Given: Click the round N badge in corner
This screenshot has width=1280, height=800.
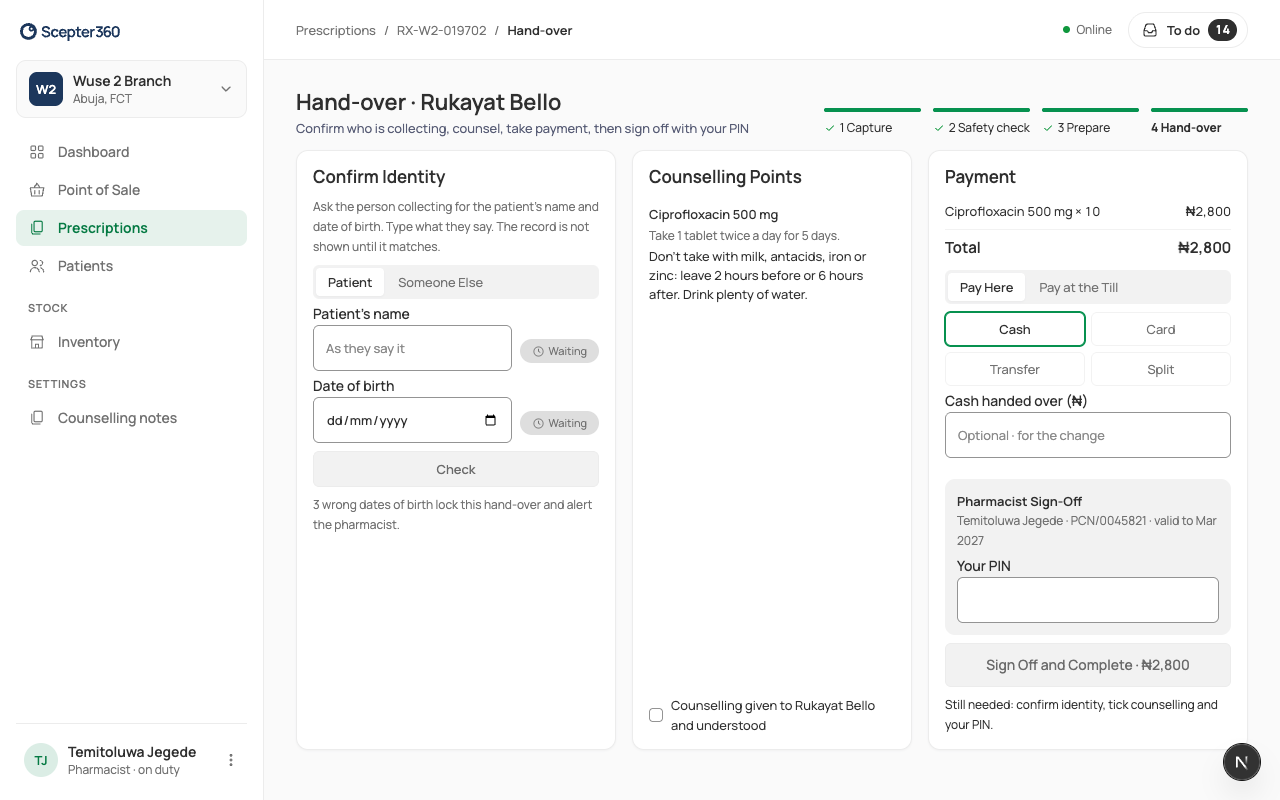Looking at the screenshot, I should pyautogui.click(x=1241, y=762).
